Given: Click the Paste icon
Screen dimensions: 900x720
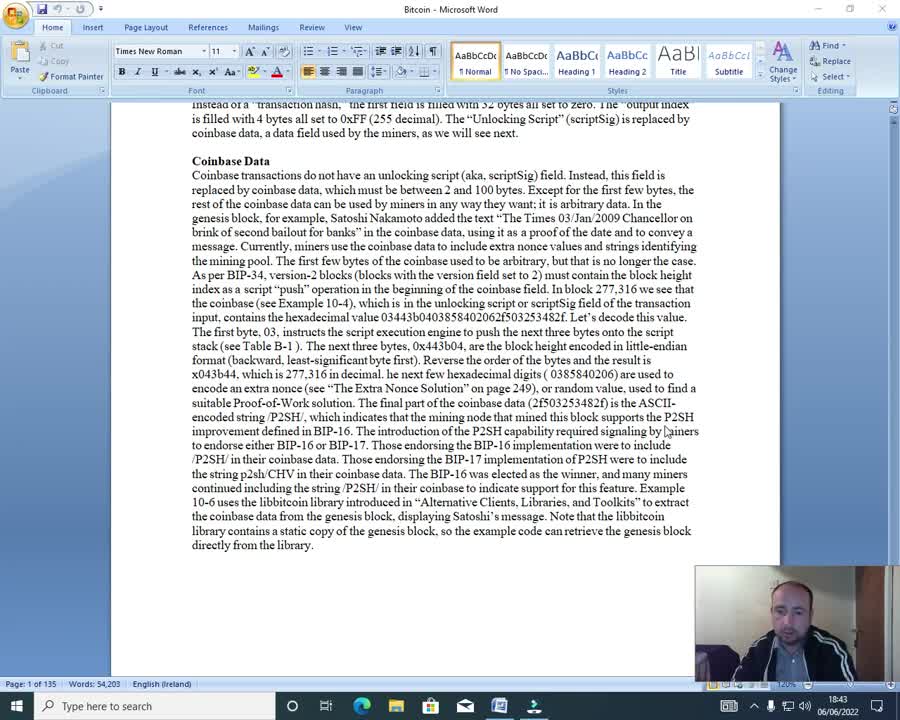Looking at the screenshot, I should coord(20,53).
